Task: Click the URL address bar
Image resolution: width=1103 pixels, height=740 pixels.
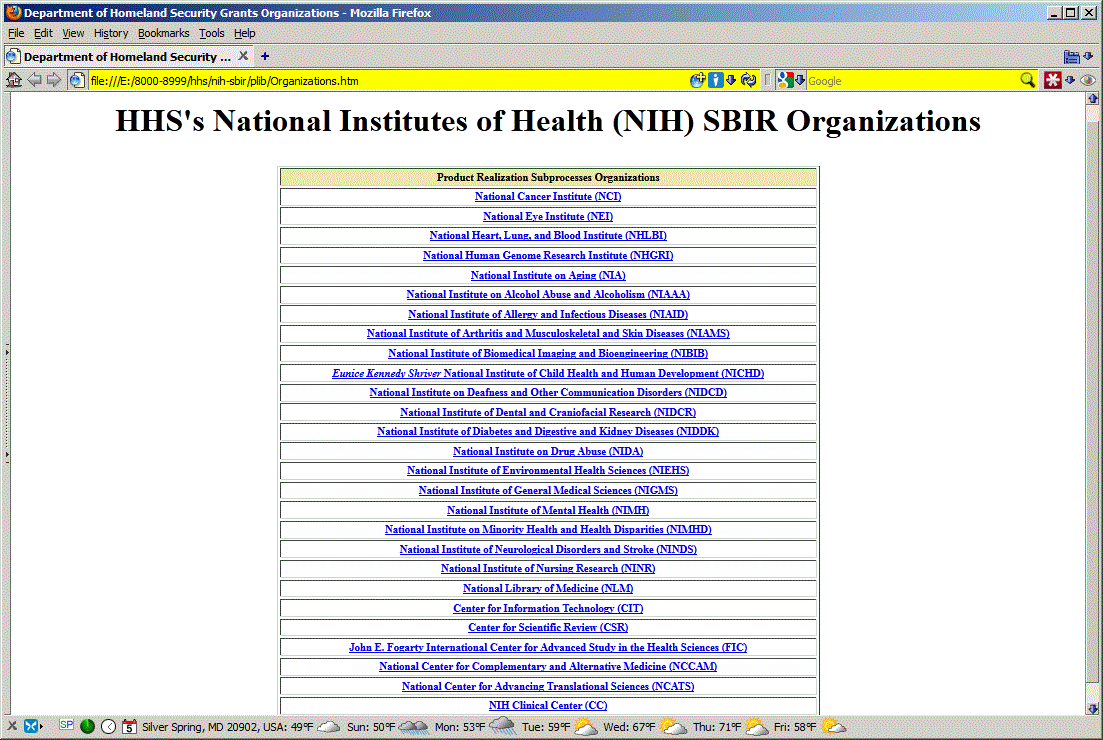Action: (x=388, y=80)
